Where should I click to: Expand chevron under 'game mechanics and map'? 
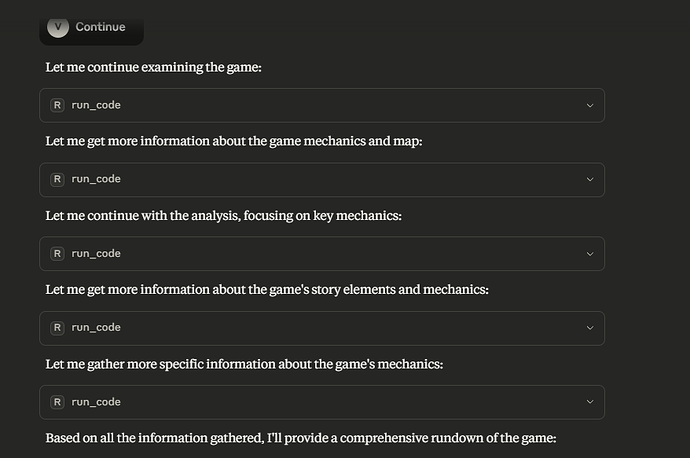590,180
